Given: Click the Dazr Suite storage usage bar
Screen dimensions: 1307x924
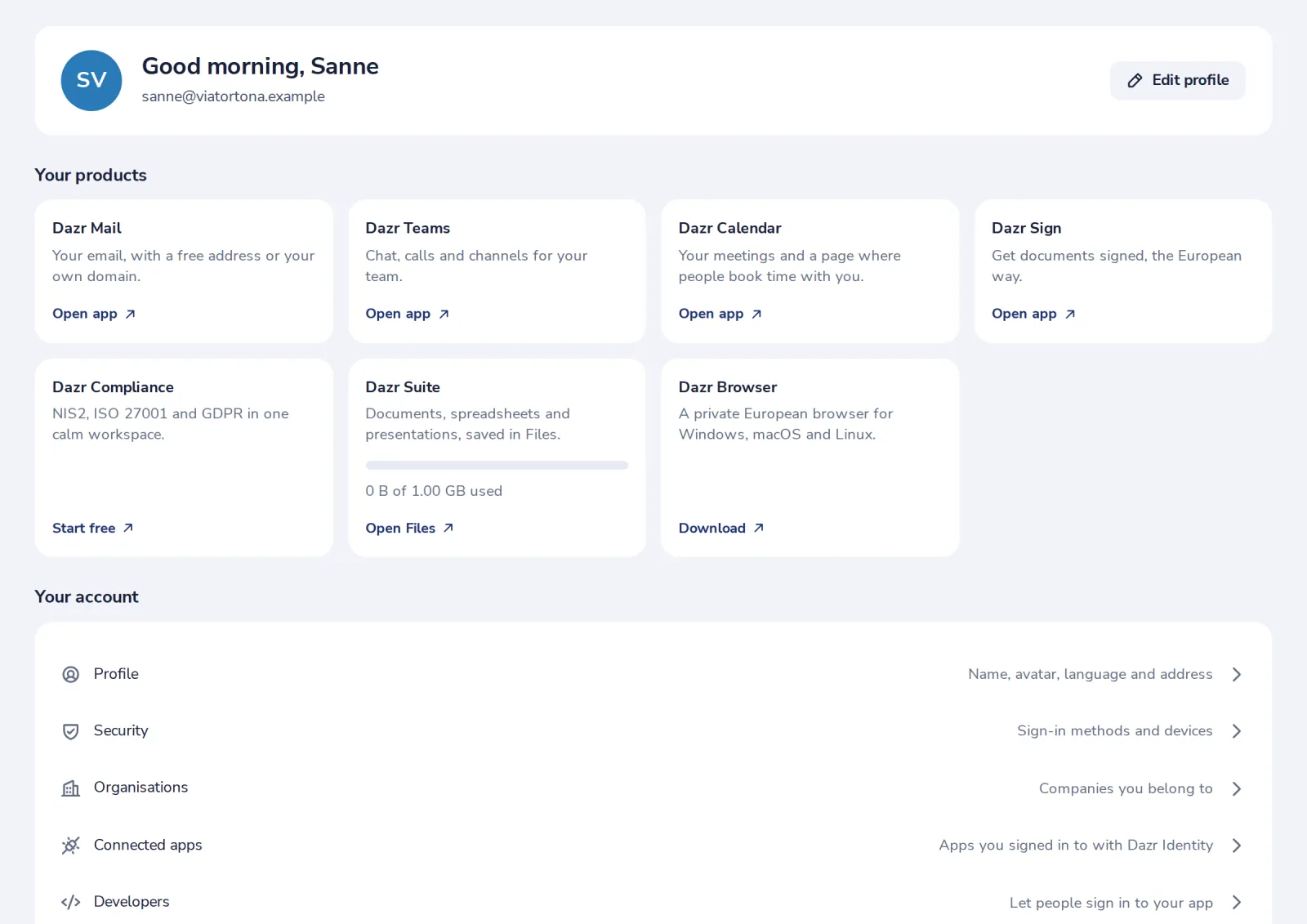Looking at the screenshot, I should coord(497,465).
